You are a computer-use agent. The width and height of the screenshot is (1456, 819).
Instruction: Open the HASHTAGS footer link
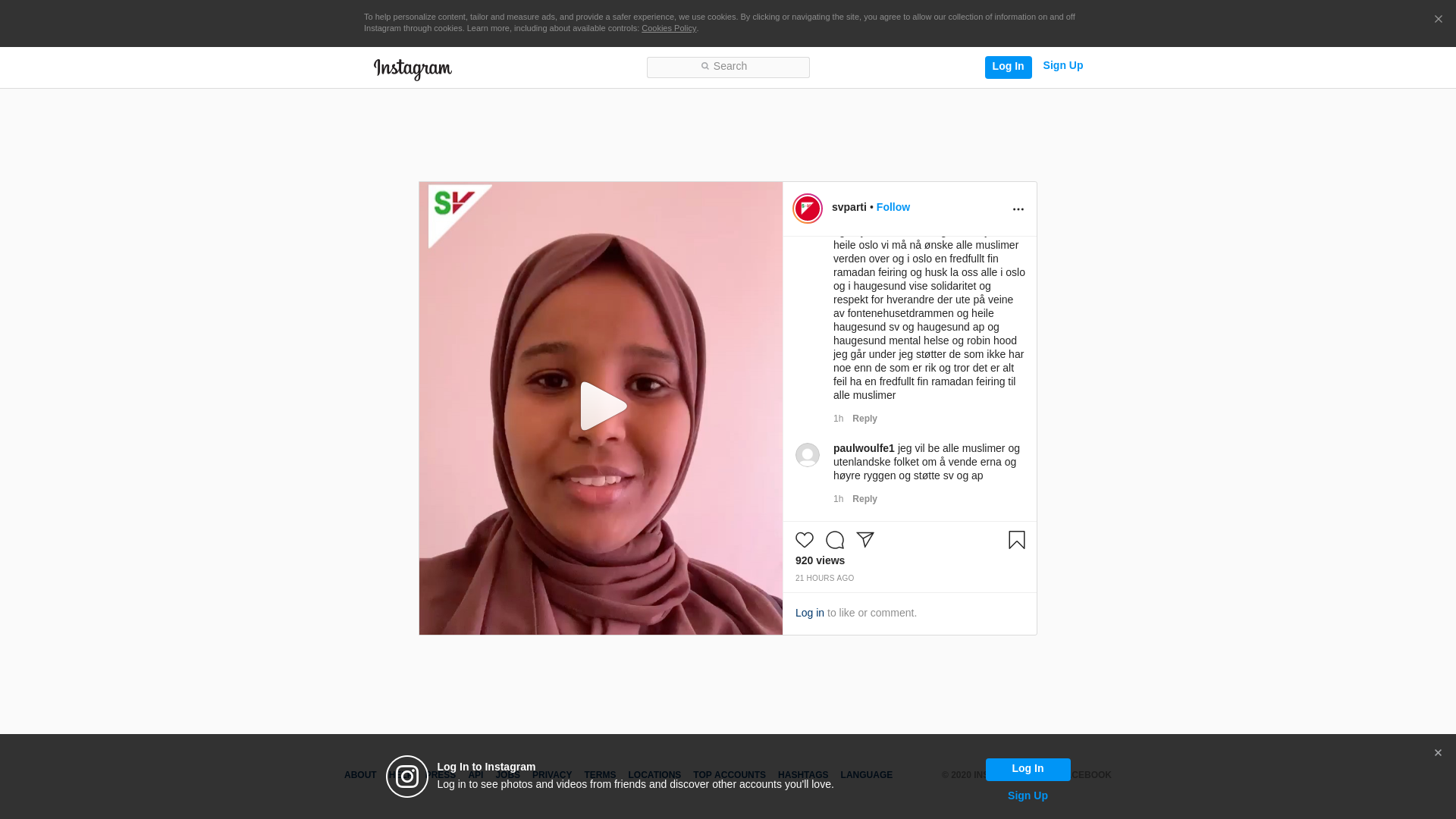pos(803,775)
